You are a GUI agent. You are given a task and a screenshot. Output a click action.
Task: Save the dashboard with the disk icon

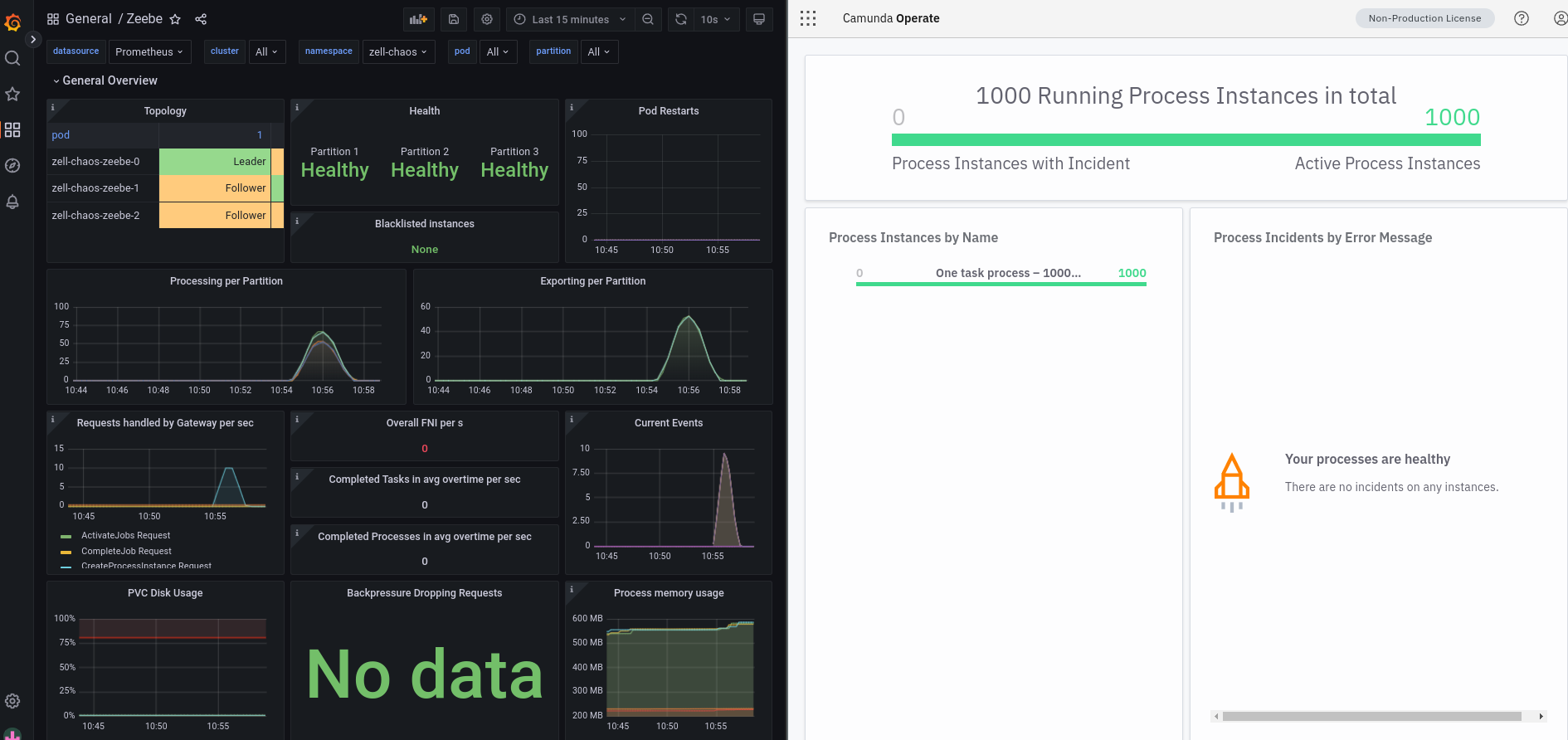[454, 19]
